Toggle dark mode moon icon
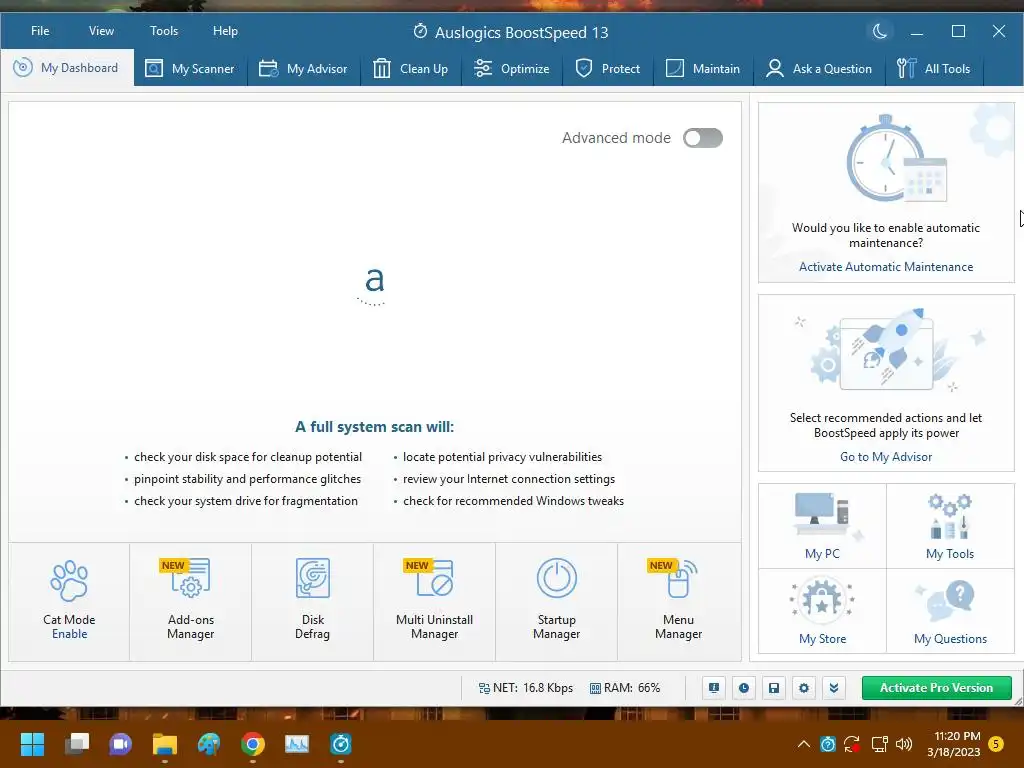This screenshot has height=768, width=1024. click(x=880, y=31)
